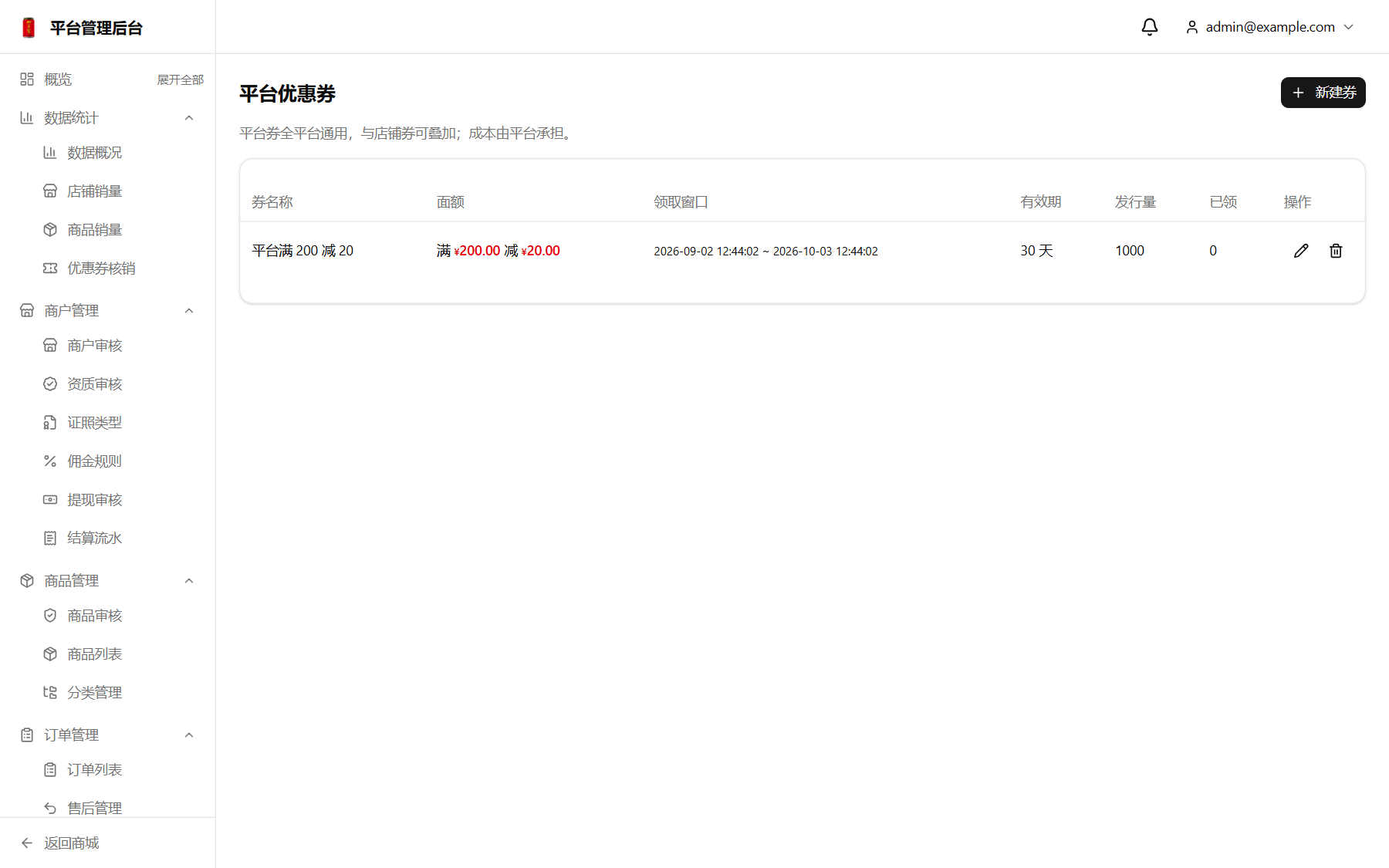Image resolution: width=1389 pixels, height=868 pixels.
Task: Edit the 平台满 200 减 20 coupon with pencil icon
Action: coord(1301,251)
